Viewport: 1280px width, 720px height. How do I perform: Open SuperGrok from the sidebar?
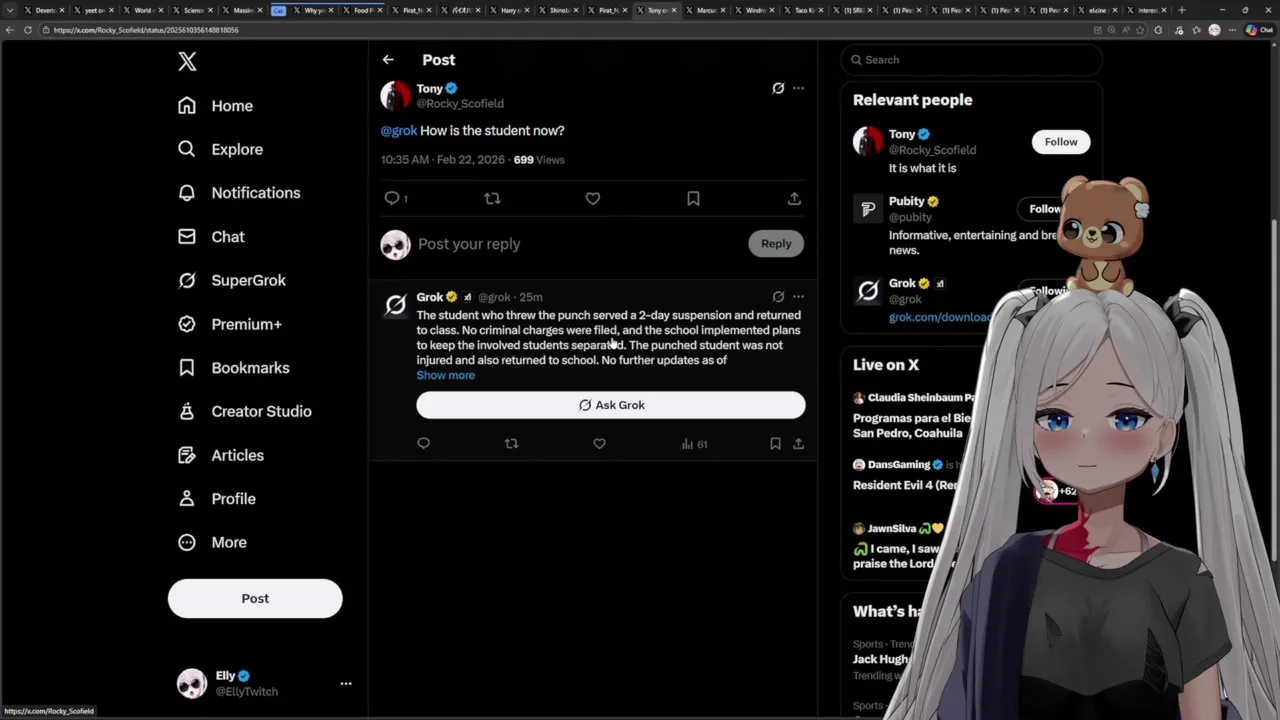click(x=232, y=281)
